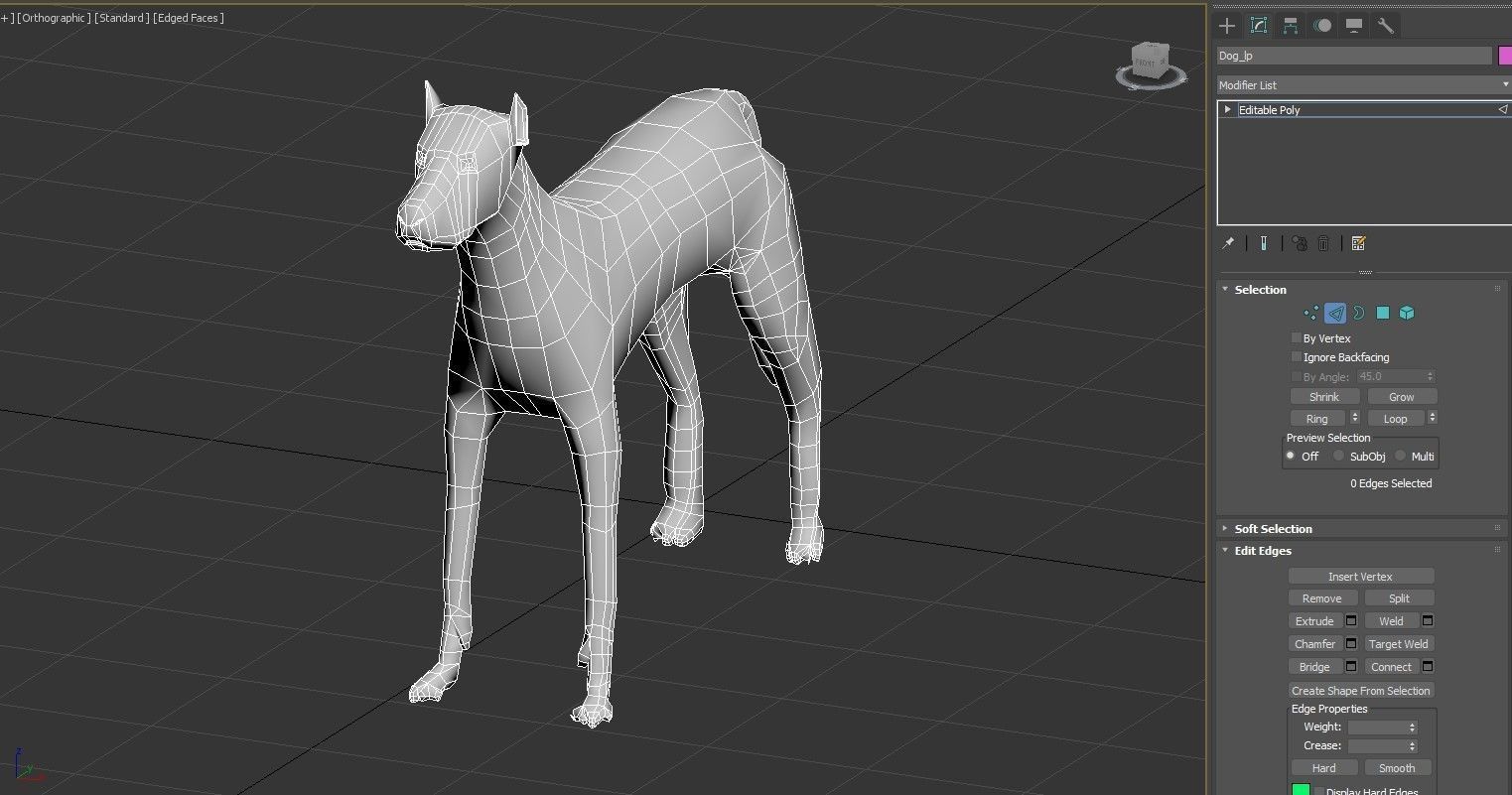Click the Remove Modifier trash icon
The height and width of the screenshot is (795, 1512).
pos(1323,243)
